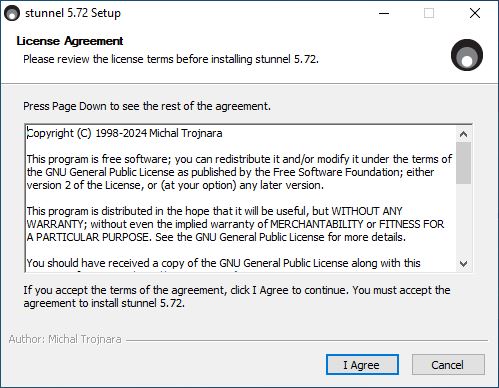Click the 'License Agreement' heading
Image resolution: width=499 pixels, height=388 pixels.
coord(70,41)
